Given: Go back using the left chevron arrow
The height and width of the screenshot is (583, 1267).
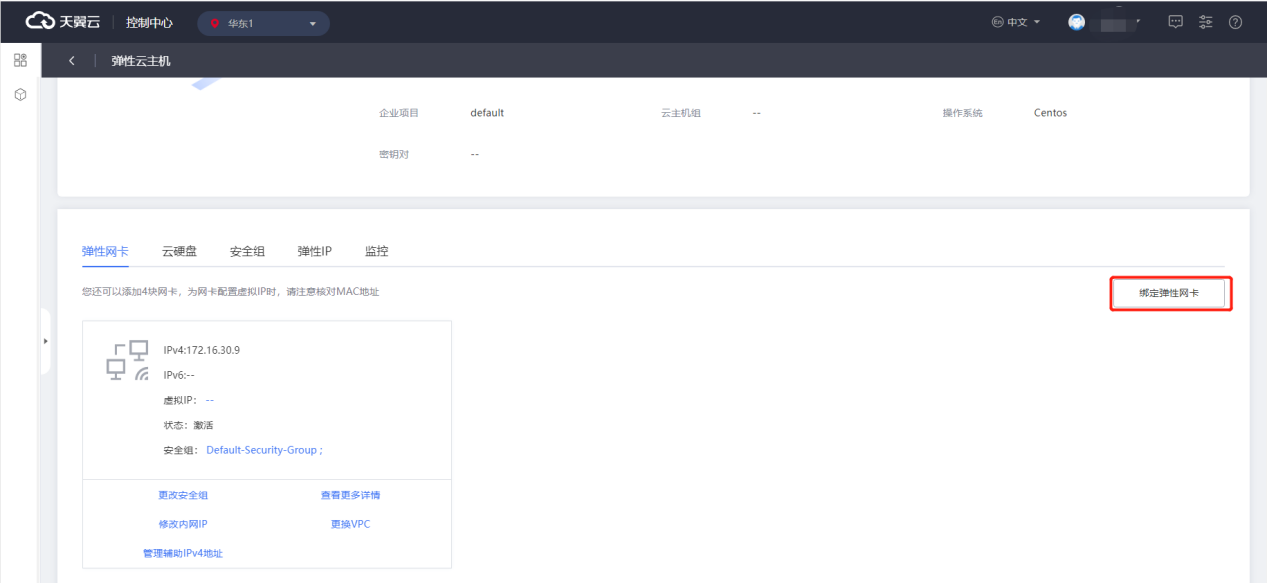Looking at the screenshot, I should click(x=72, y=61).
